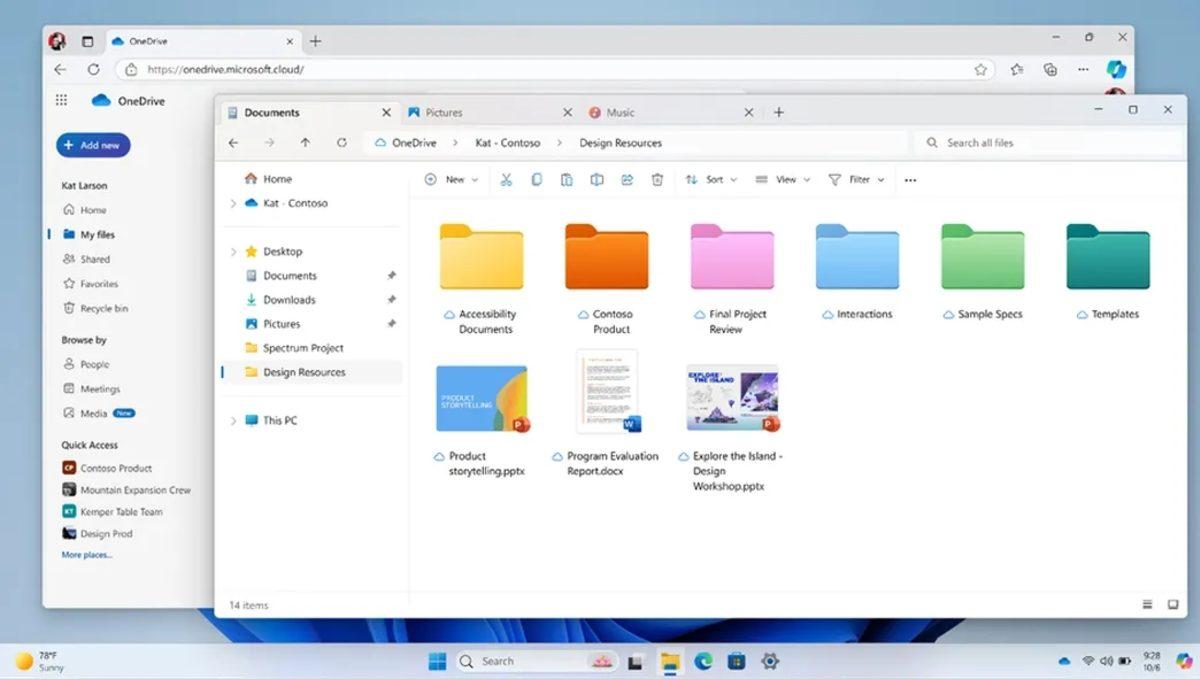Switch to the Music tab
Screen dimensions: 1200x679
(x=619, y=112)
